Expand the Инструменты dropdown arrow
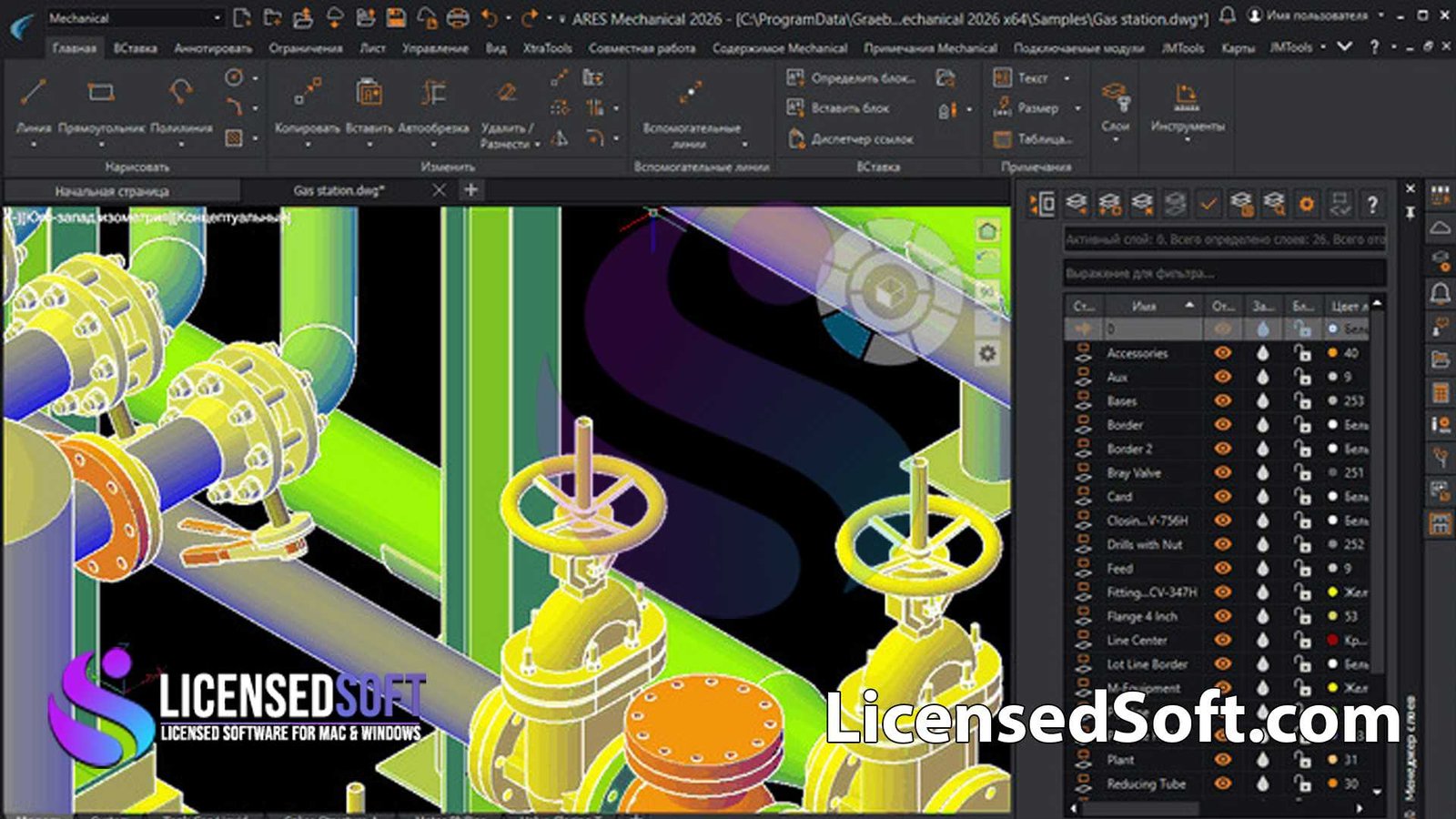The image size is (1456, 819). click(1187, 141)
